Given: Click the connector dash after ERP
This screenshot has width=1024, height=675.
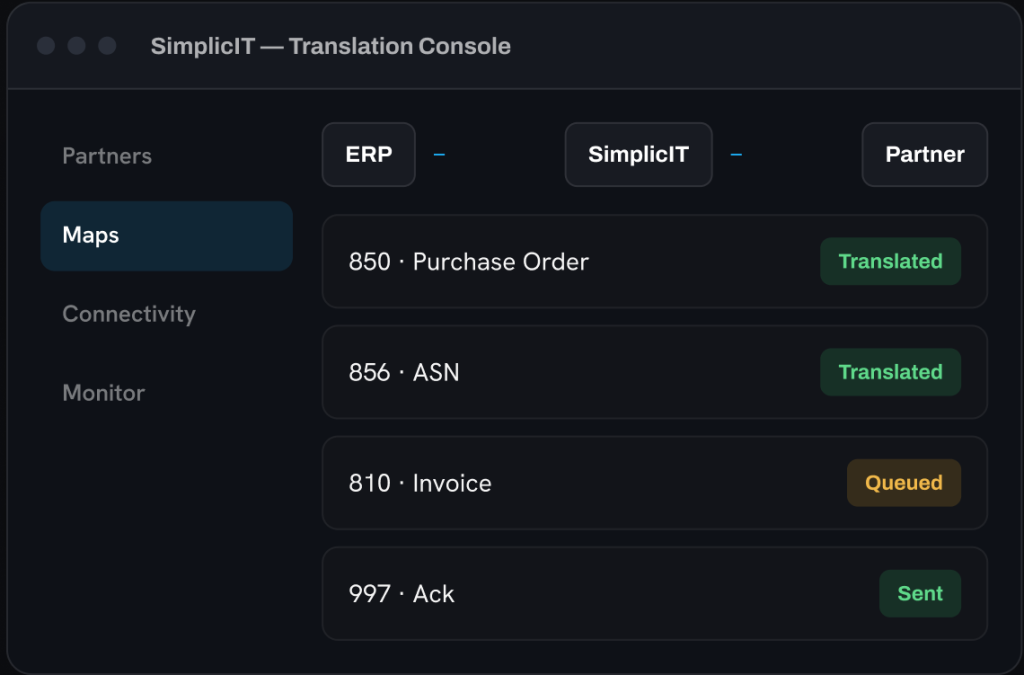Looking at the screenshot, I should point(440,155).
